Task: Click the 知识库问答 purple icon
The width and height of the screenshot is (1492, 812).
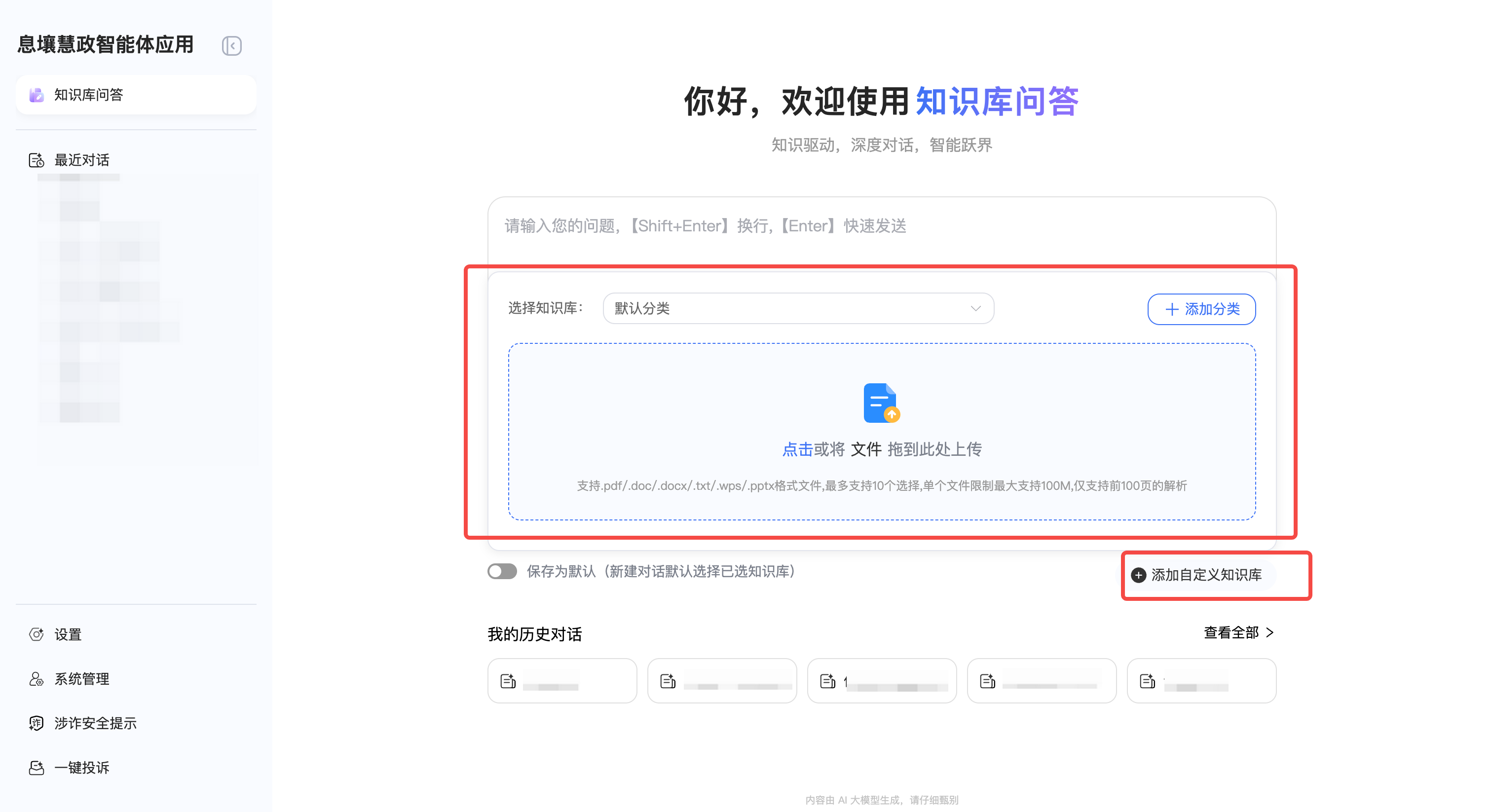Action: 37,95
